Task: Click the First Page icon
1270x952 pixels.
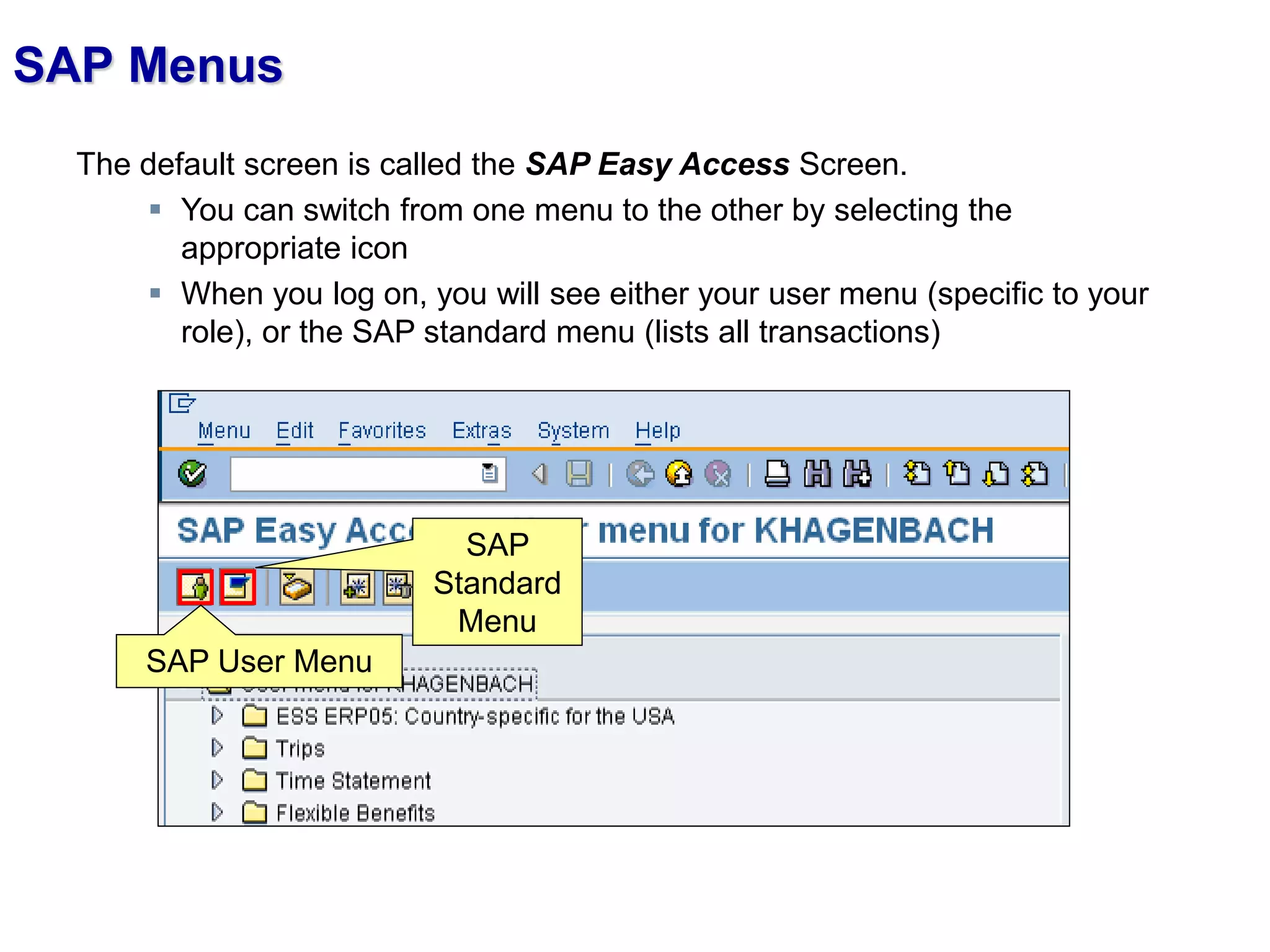Action: click(x=917, y=474)
